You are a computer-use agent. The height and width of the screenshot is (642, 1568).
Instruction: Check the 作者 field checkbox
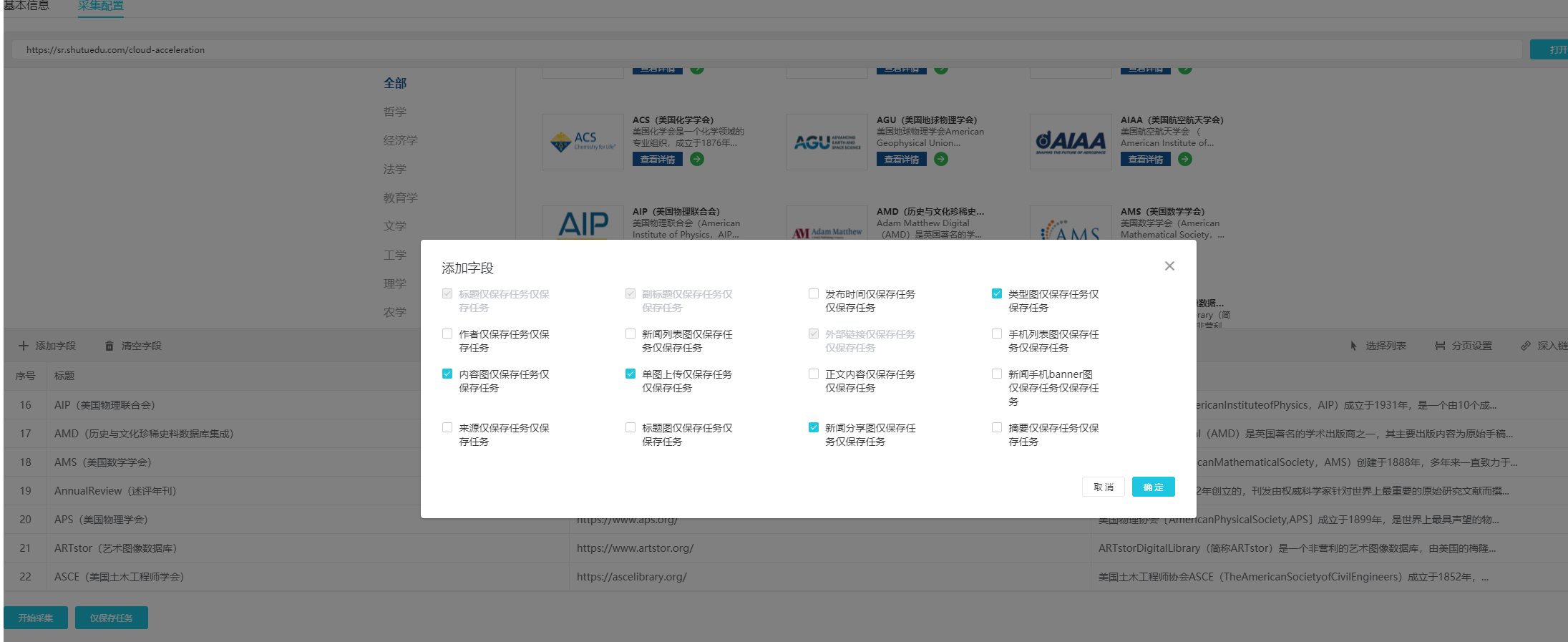pos(447,334)
